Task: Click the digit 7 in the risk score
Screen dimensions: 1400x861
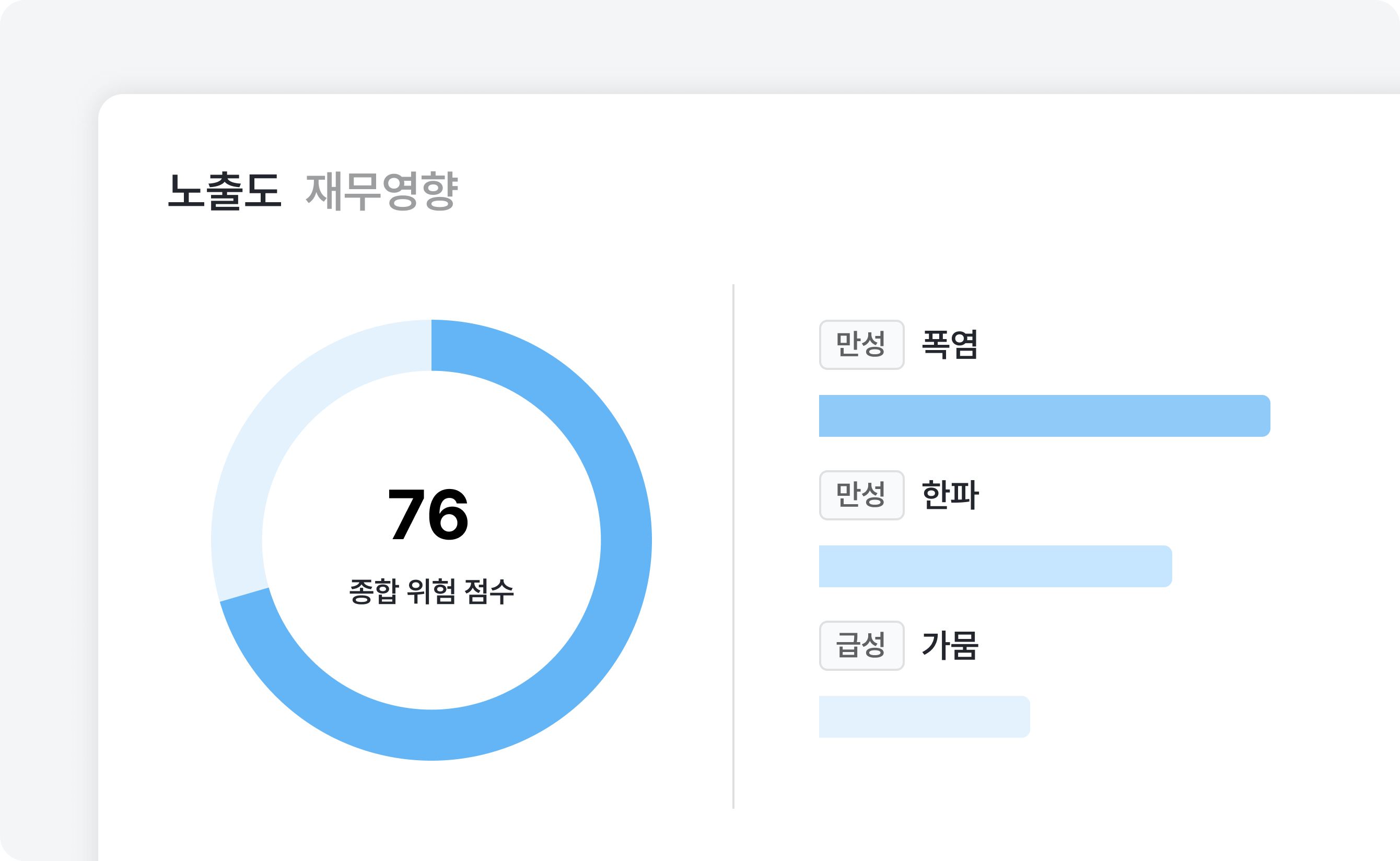Action: (406, 514)
